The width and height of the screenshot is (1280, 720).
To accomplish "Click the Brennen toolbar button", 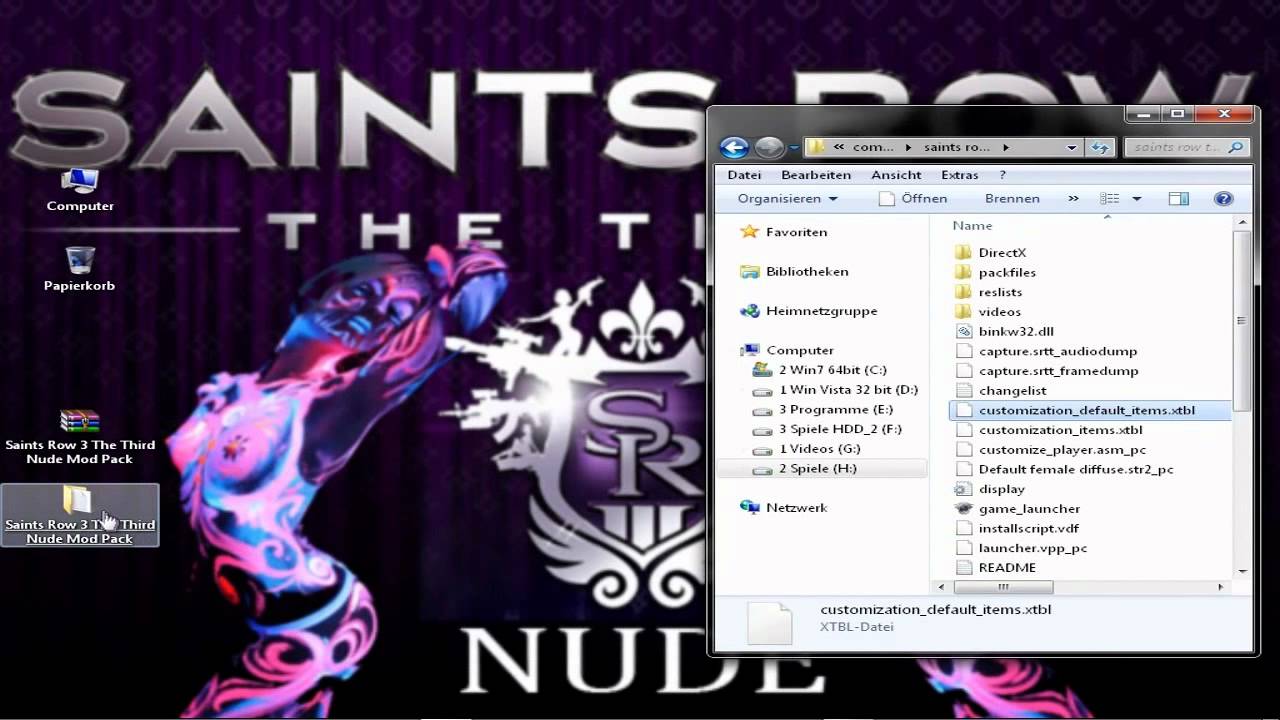I will tap(1012, 199).
